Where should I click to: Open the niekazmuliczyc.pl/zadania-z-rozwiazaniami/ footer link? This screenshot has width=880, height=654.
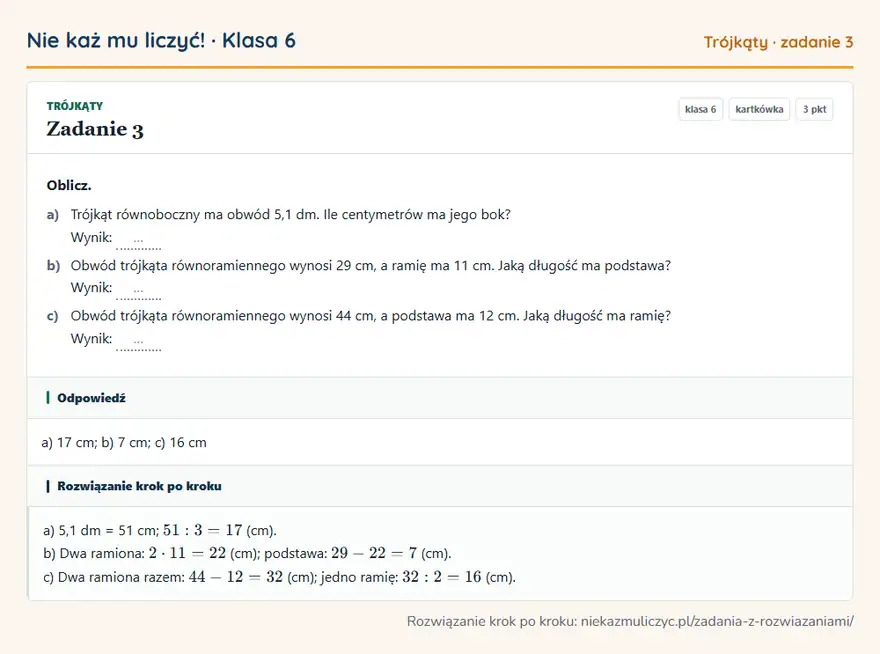coord(717,621)
